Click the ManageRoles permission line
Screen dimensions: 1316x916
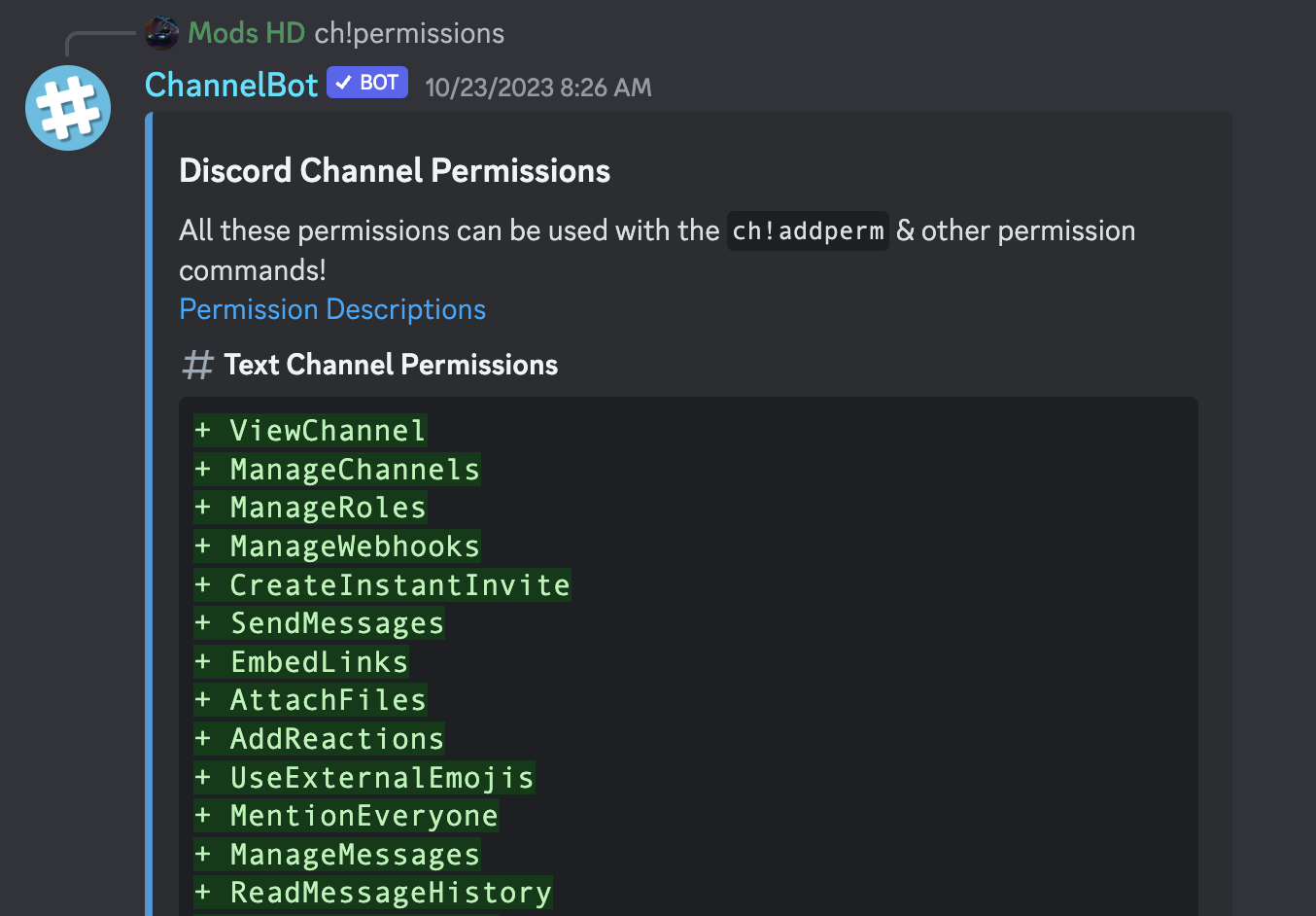[311, 508]
